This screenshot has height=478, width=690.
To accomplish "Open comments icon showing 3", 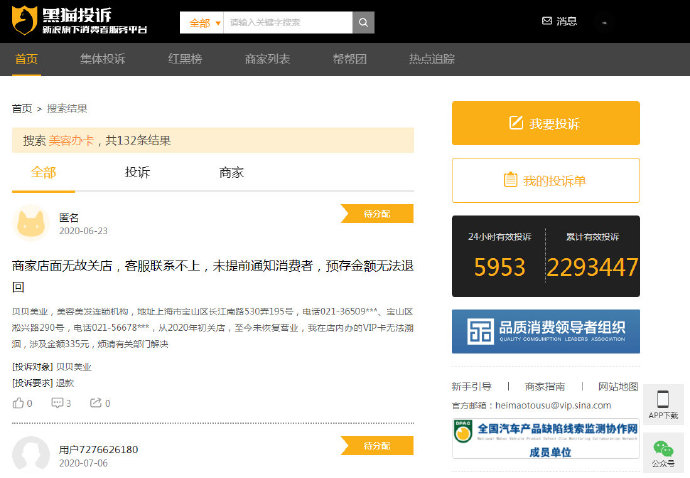I will [57, 403].
